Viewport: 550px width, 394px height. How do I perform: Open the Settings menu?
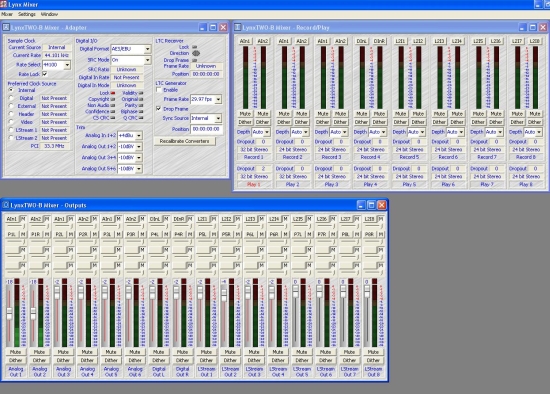(x=27, y=14)
